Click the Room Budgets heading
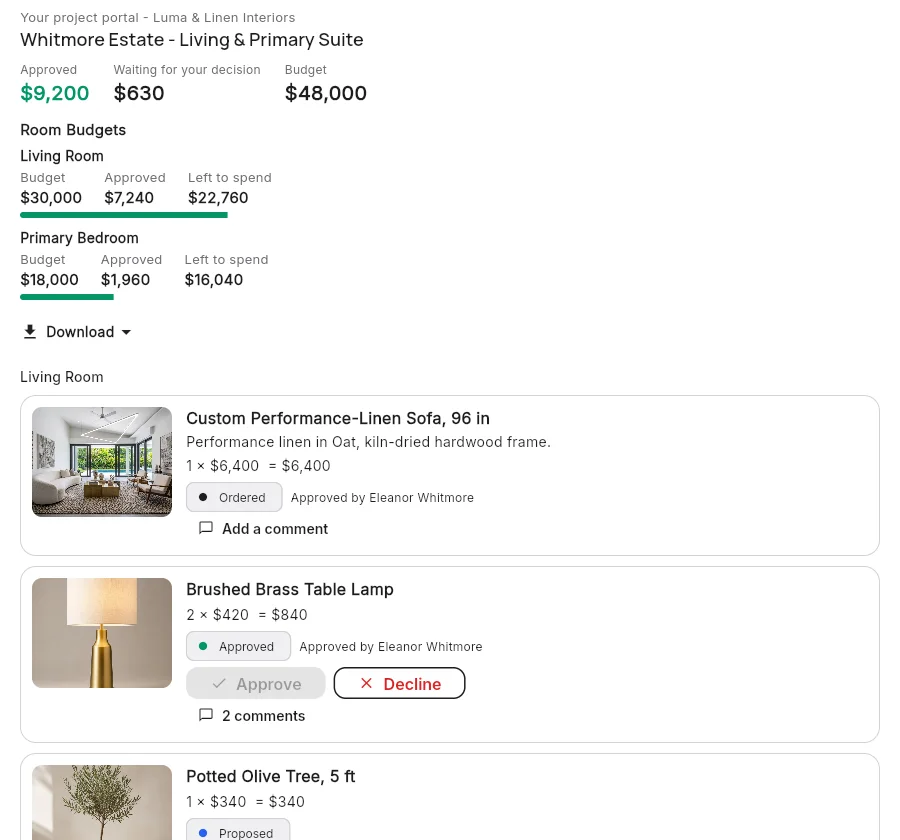The height and width of the screenshot is (840, 900). (73, 130)
